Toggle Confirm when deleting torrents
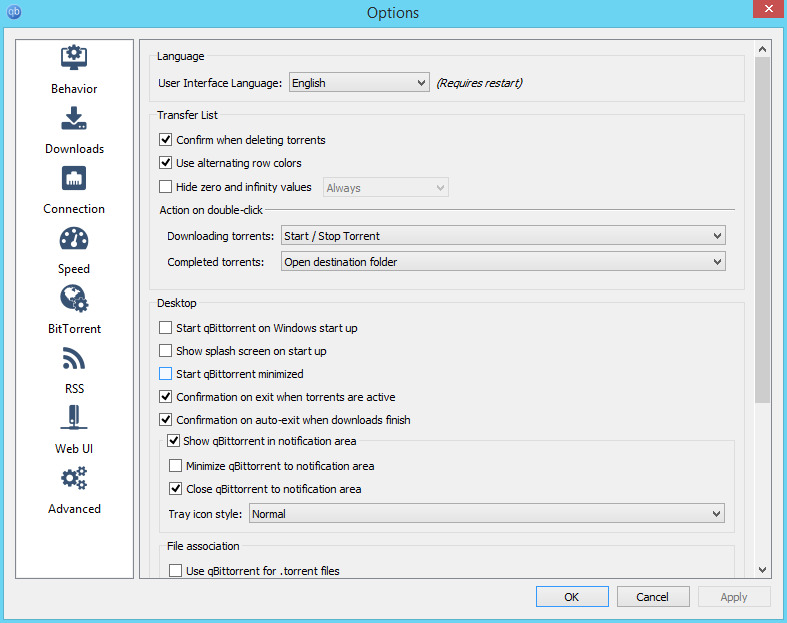Image resolution: width=787 pixels, height=623 pixels. (x=166, y=140)
